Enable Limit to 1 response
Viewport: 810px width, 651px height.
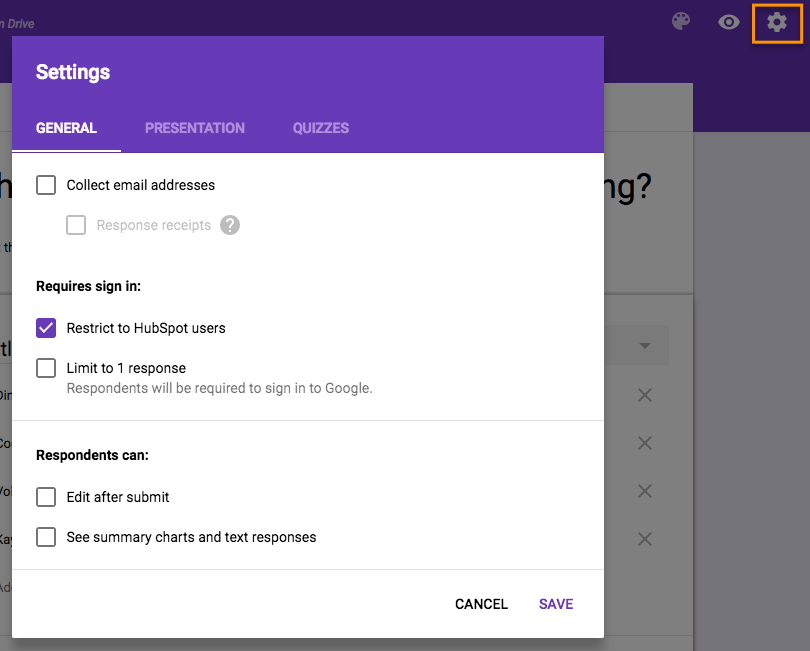(x=46, y=368)
